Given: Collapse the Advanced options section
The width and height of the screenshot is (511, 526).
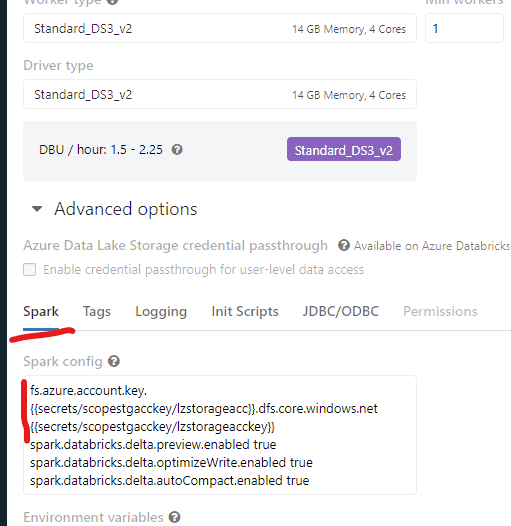Looking at the screenshot, I should [x=37, y=209].
